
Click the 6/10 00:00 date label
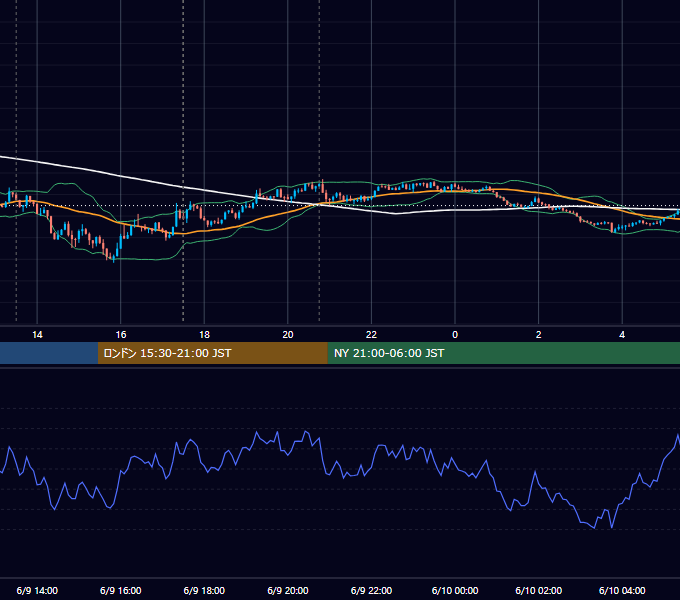click(x=455, y=590)
